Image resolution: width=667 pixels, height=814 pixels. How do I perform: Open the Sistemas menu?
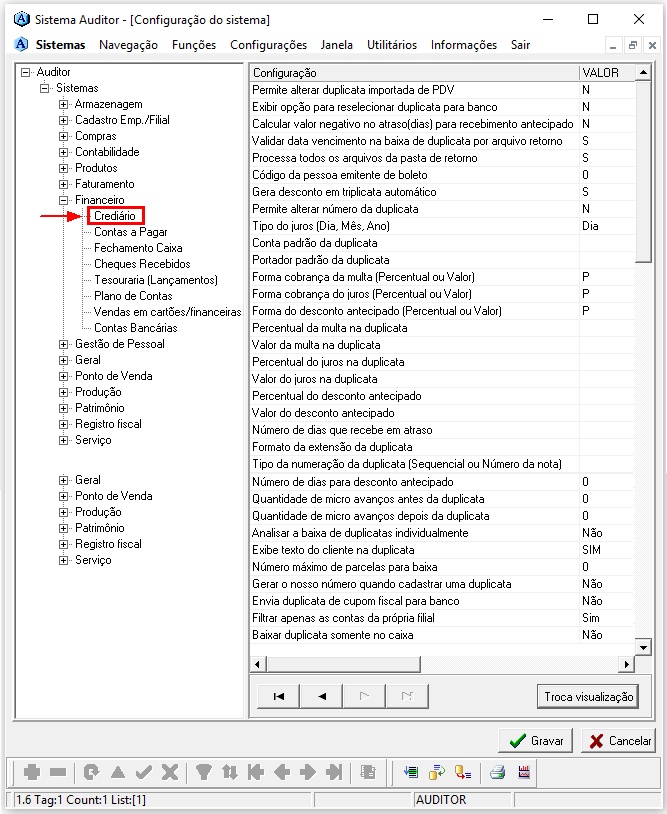(x=60, y=45)
